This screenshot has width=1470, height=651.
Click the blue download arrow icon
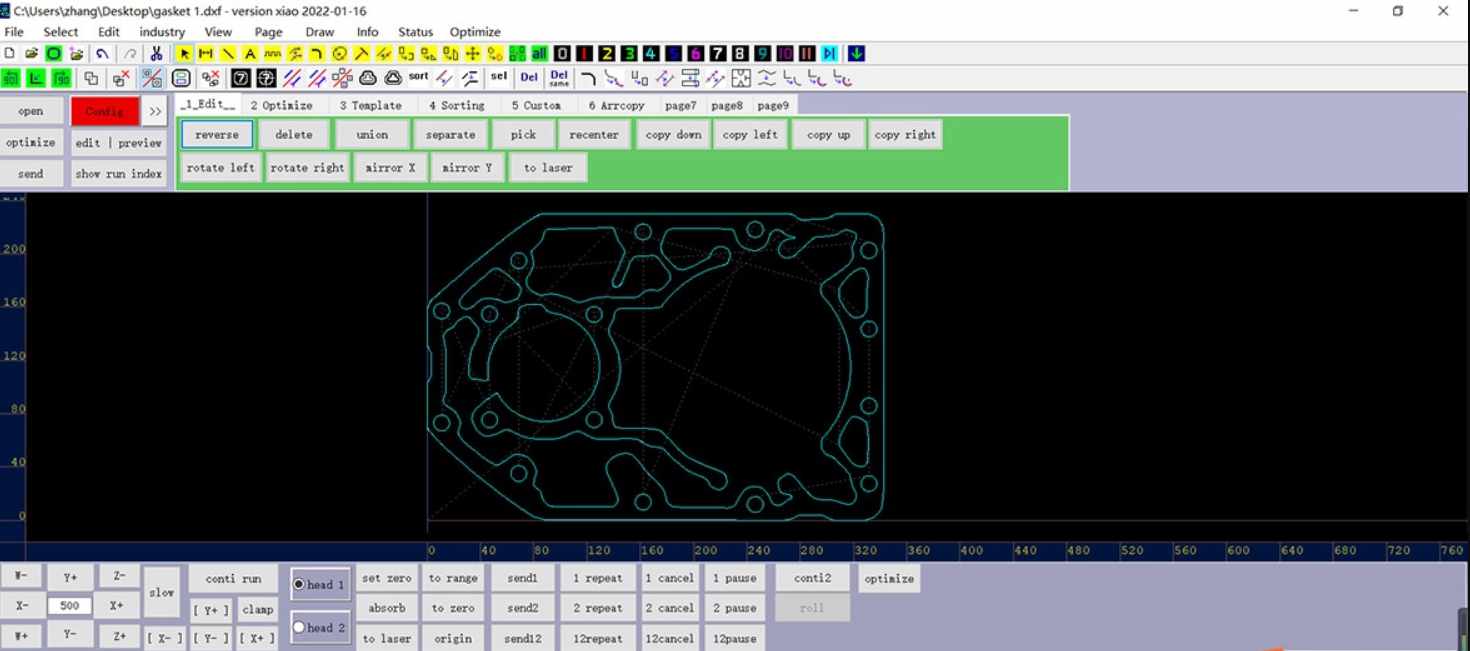pos(857,53)
